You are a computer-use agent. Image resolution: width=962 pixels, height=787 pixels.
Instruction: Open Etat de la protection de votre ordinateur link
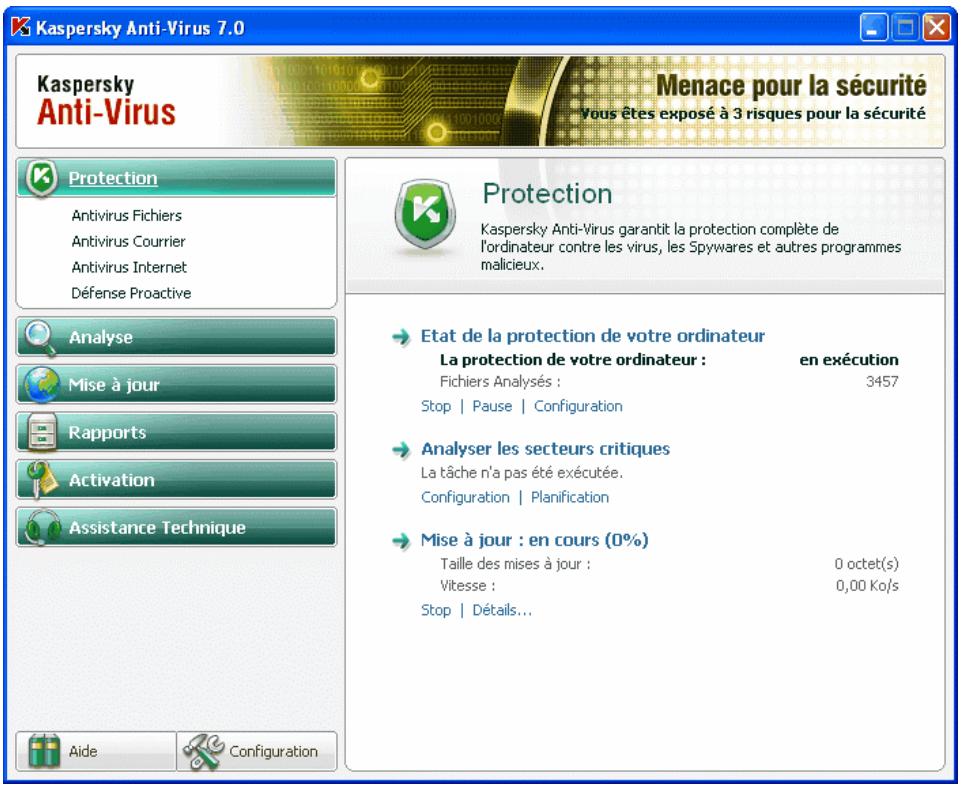[x=593, y=336]
